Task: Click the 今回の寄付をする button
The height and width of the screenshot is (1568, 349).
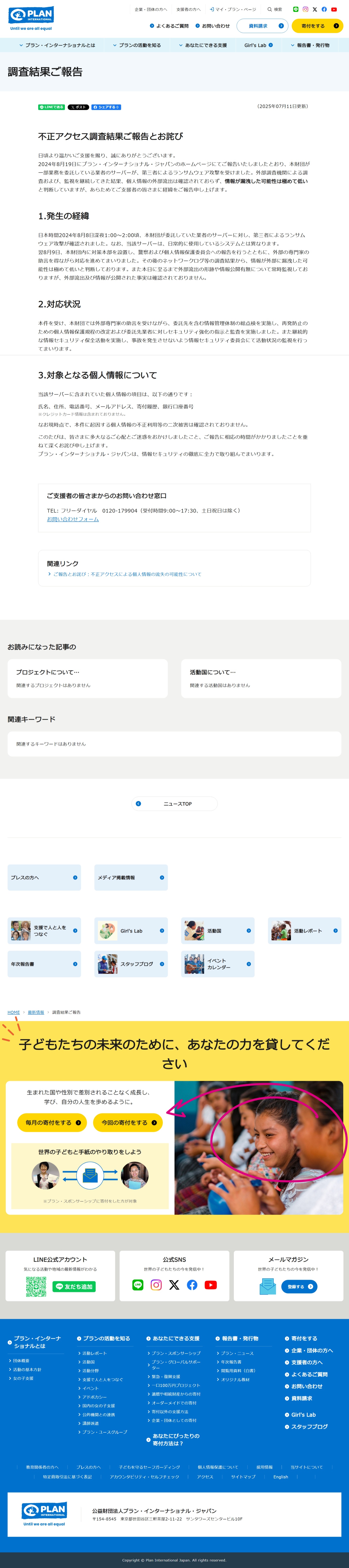Action: (x=128, y=1122)
